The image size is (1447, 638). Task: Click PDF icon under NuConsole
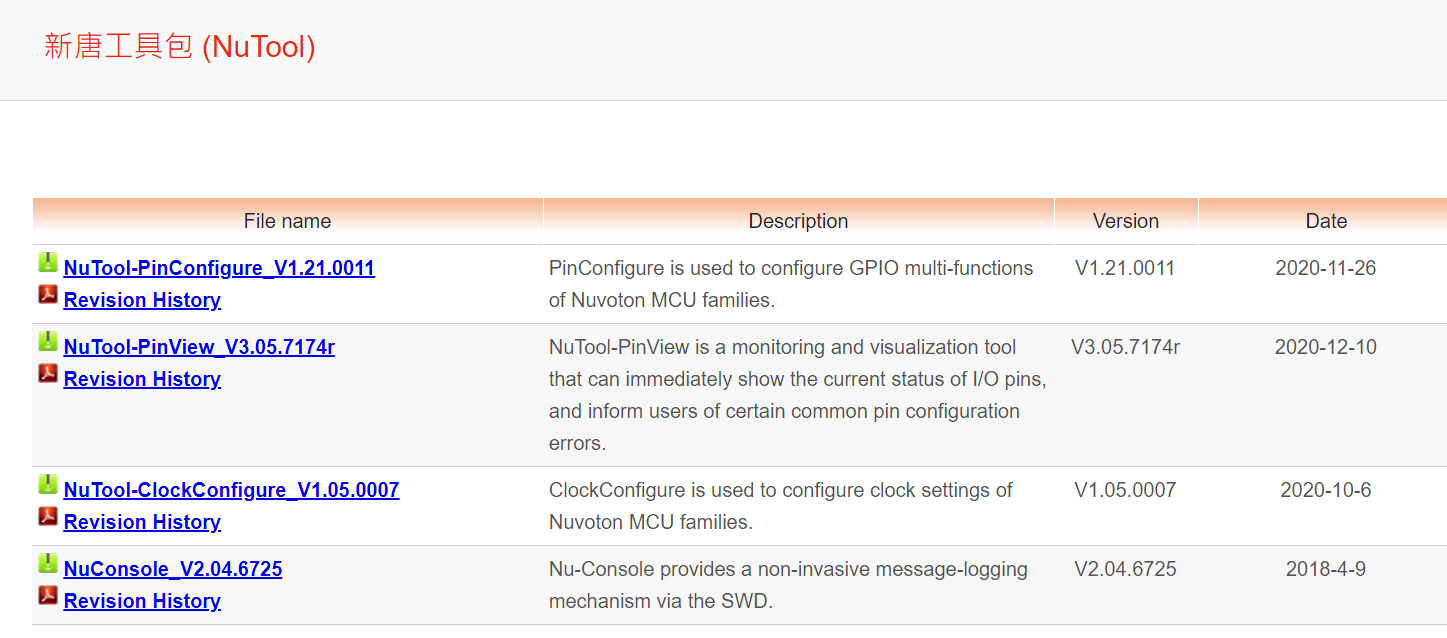47,596
